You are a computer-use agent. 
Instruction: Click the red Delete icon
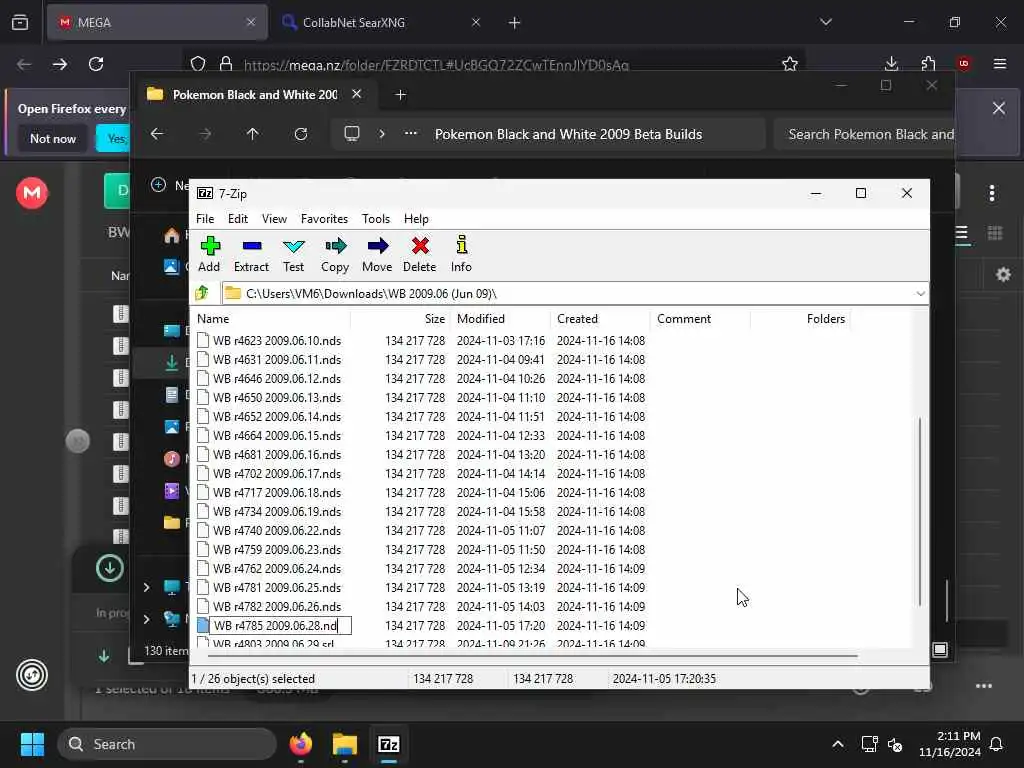(419, 253)
